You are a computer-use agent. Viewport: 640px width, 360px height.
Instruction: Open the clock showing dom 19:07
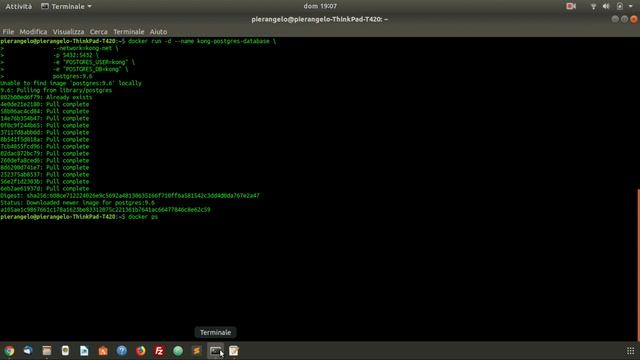tap(320, 6)
